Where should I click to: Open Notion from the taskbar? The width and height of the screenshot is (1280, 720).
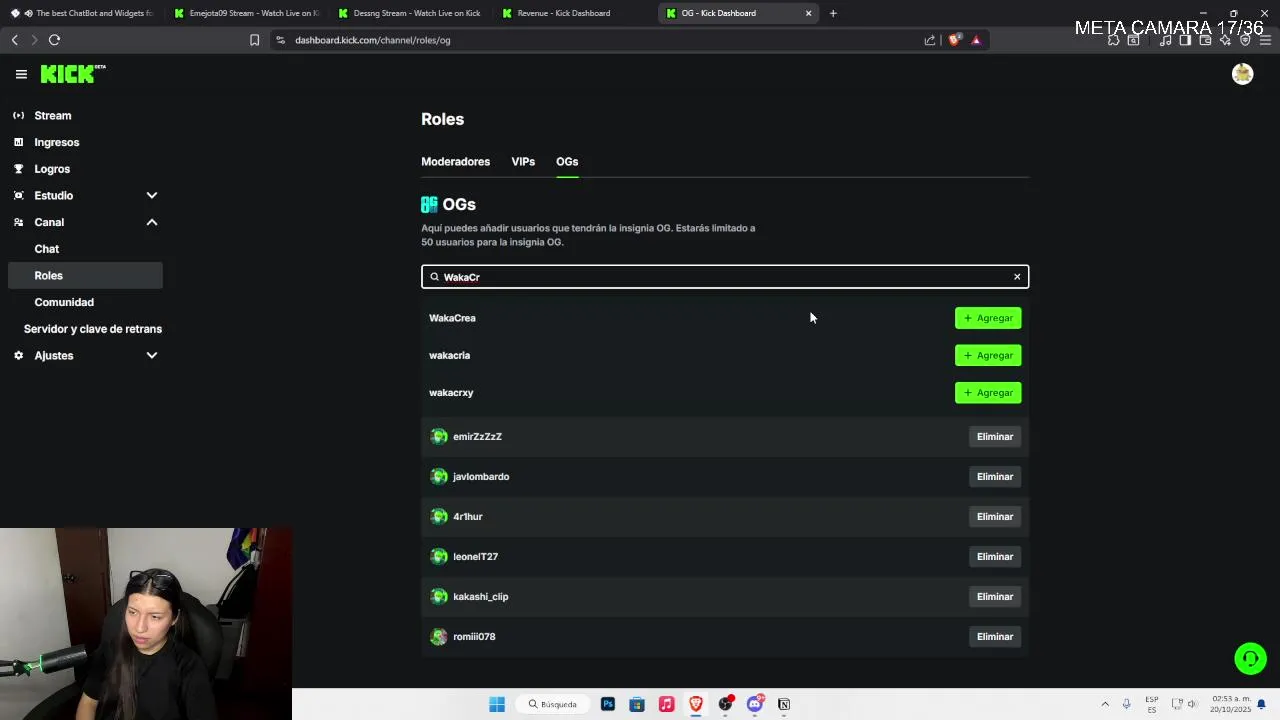pyautogui.click(x=784, y=704)
